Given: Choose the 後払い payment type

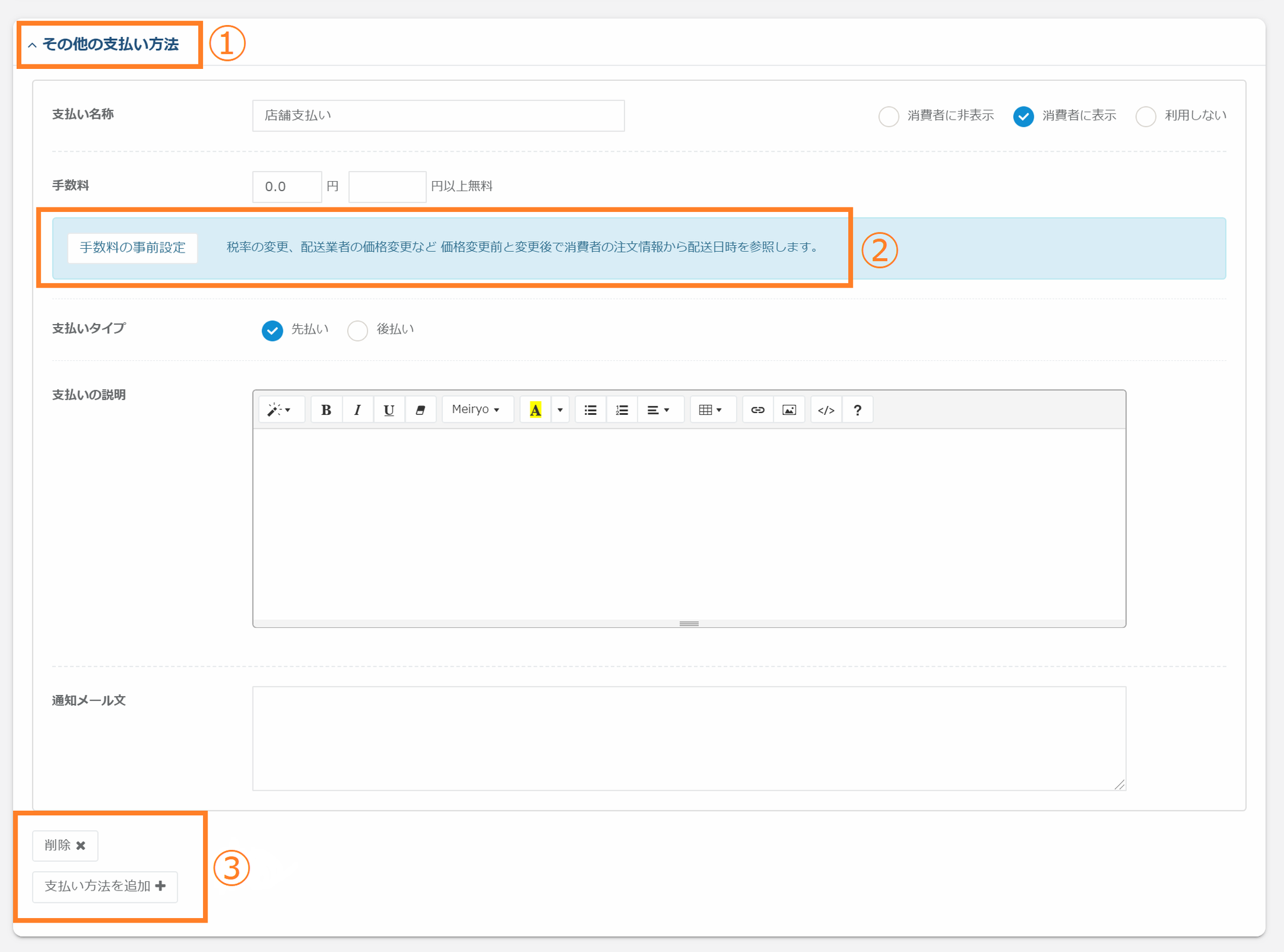Looking at the screenshot, I should [x=357, y=330].
